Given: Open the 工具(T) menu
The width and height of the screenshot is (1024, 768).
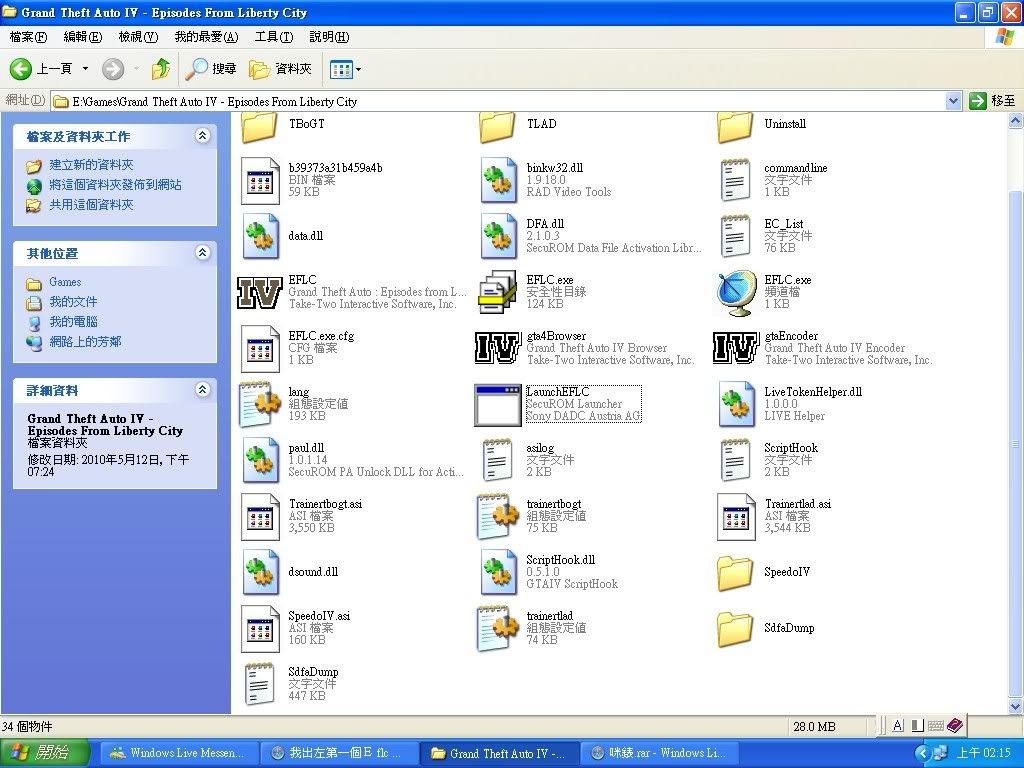Looking at the screenshot, I should click(273, 37).
